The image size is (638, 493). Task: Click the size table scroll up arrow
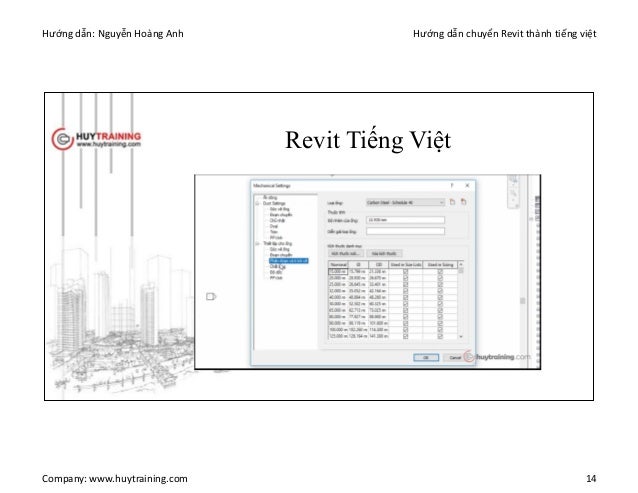461,264
